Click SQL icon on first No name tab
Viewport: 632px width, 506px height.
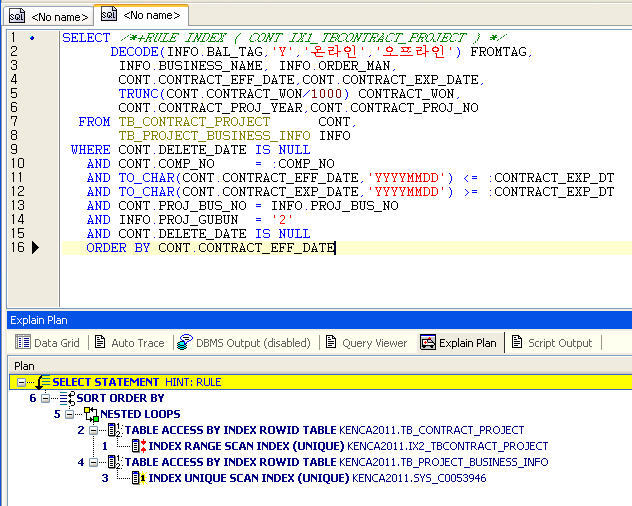click(17, 16)
